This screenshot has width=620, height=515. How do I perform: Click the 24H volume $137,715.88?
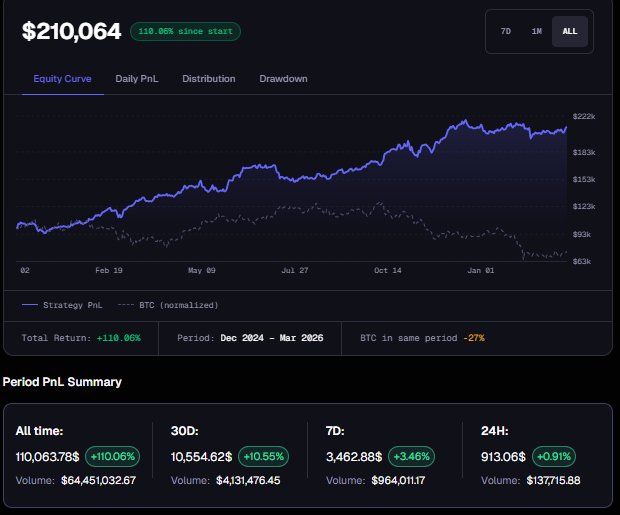(554, 480)
